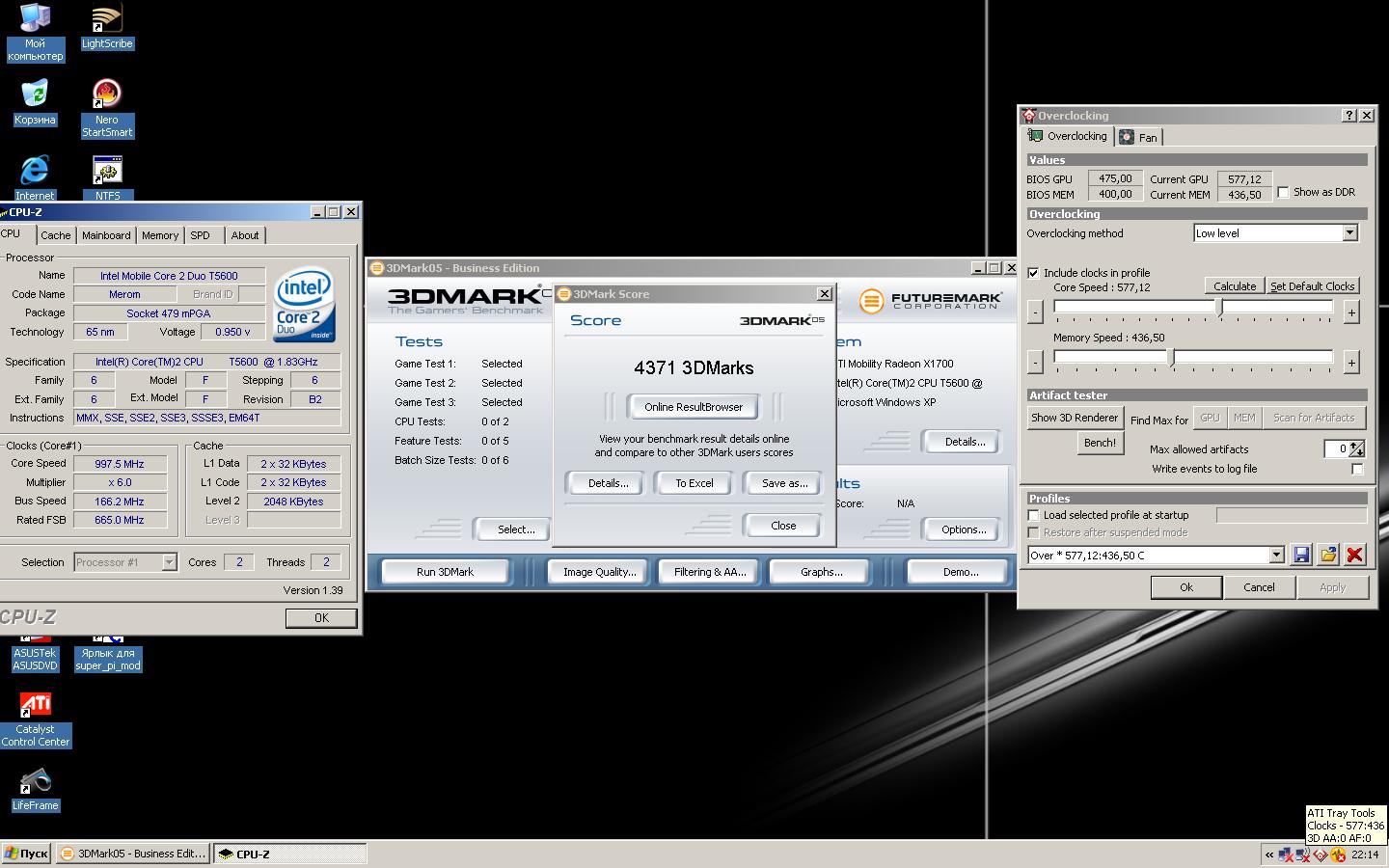Open the Корзина recycle bin icon

click(35, 101)
